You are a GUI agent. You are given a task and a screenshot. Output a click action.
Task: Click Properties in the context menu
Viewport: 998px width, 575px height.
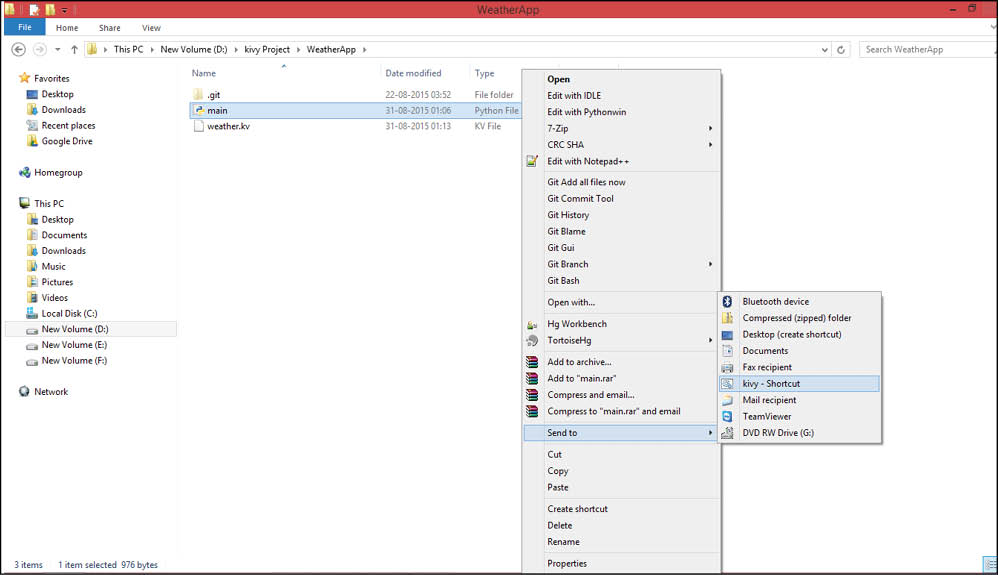pos(567,563)
